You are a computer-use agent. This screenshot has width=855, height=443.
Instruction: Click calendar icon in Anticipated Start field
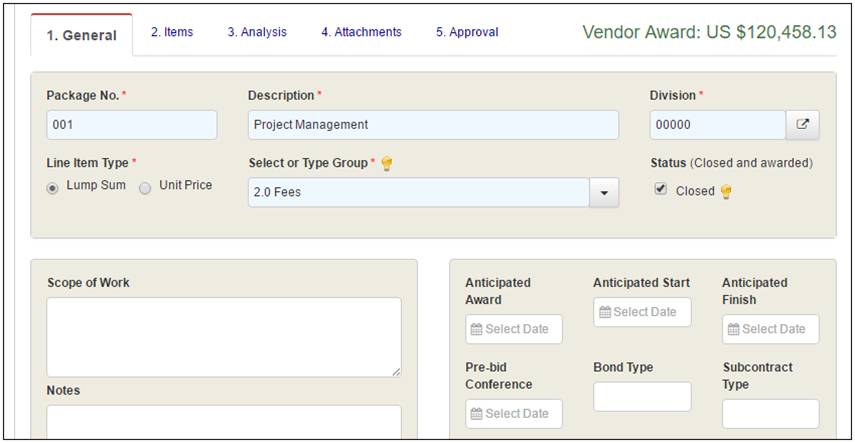[x=605, y=313]
